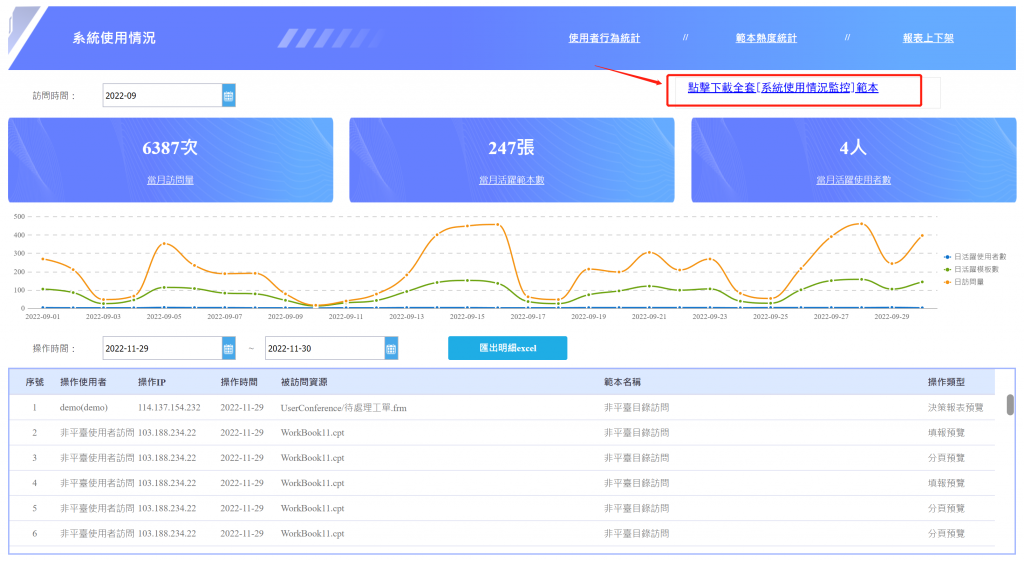Click chart x-axis label 2022-09-15
Viewport: 1024px width, 561px height.
pyautogui.click(x=467, y=317)
